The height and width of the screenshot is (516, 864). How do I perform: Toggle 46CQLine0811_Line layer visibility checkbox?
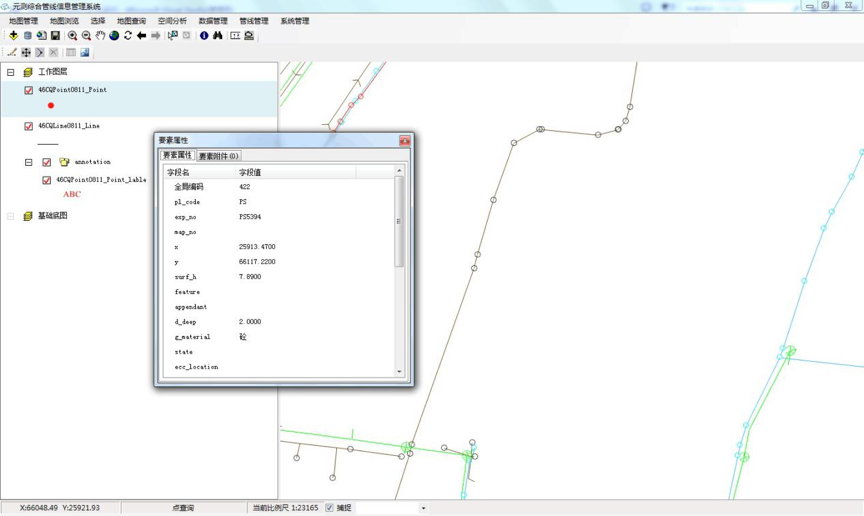pyautogui.click(x=29, y=126)
